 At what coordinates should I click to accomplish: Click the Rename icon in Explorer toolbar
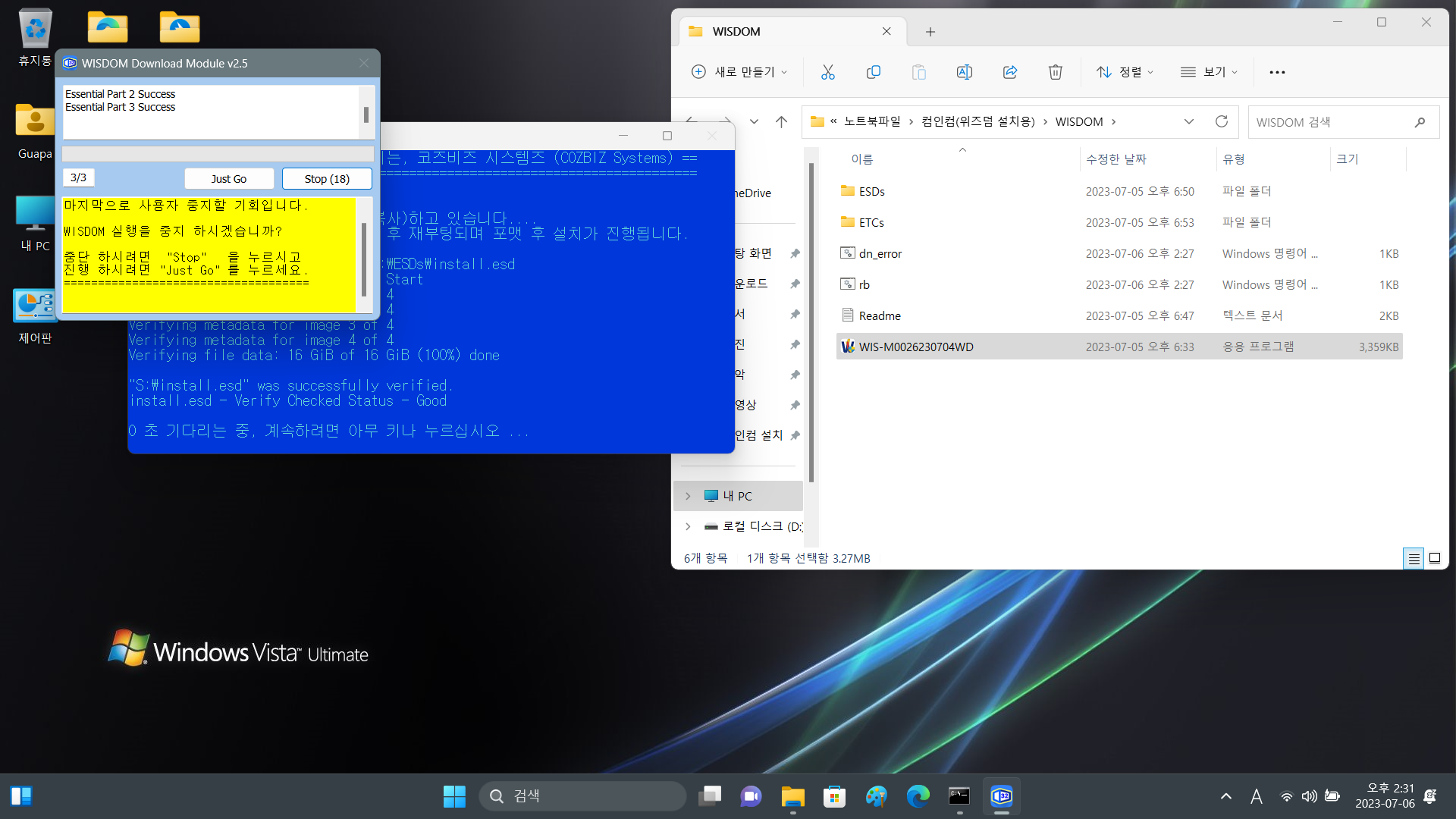(x=964, y=72)
